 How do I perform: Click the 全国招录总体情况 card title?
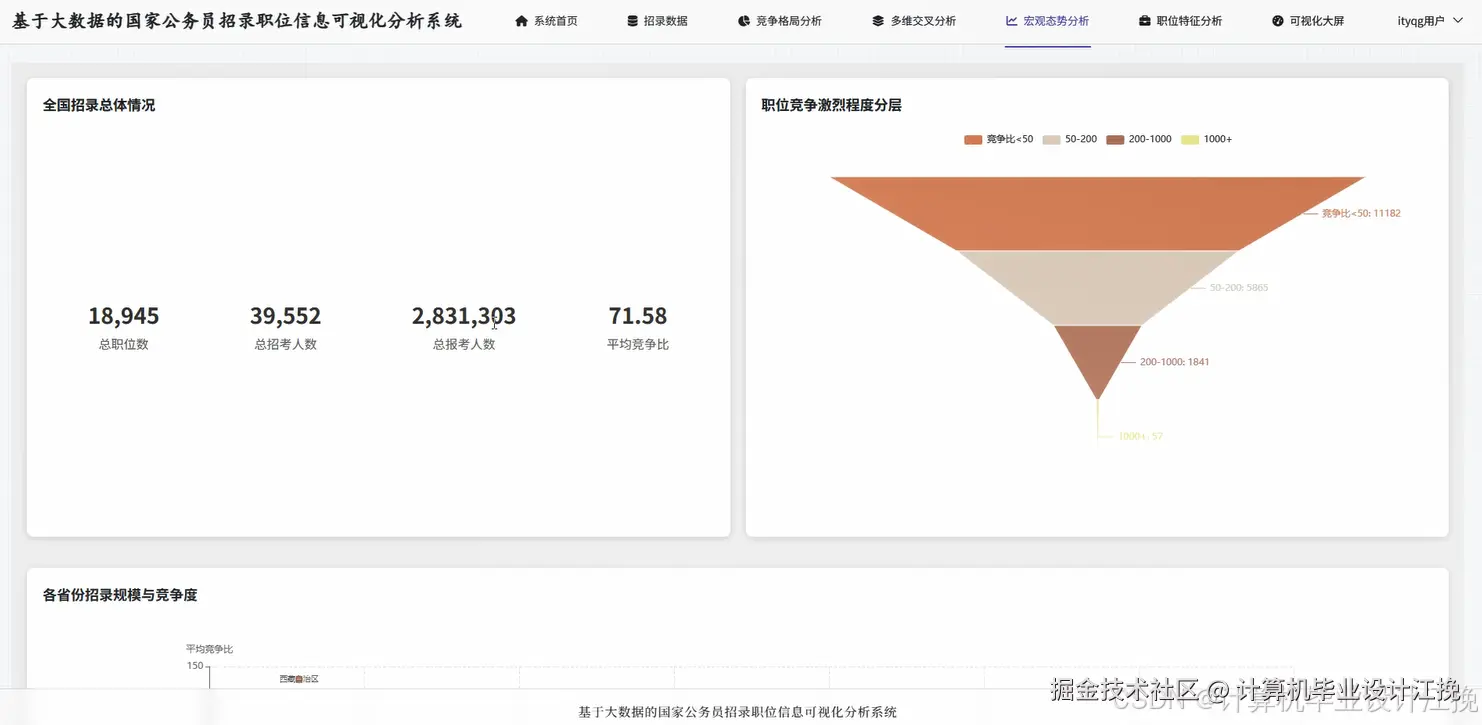coord(99,105)
